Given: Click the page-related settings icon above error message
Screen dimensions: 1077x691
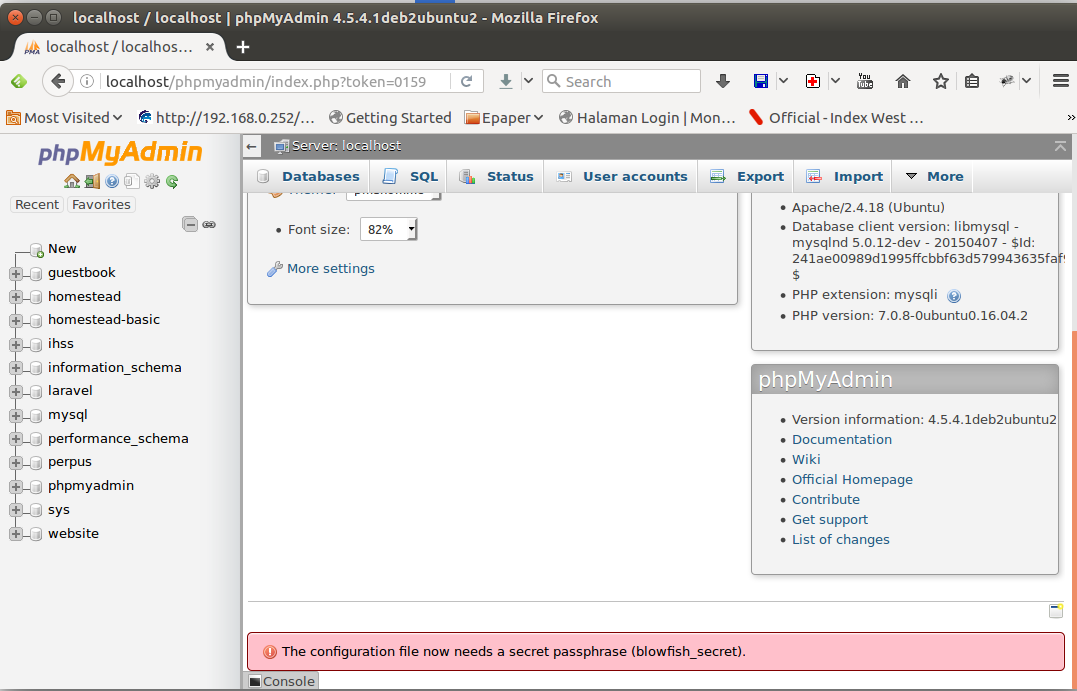Looking at the screenshot, I should pyautogui.click(x=1056, y=611).
